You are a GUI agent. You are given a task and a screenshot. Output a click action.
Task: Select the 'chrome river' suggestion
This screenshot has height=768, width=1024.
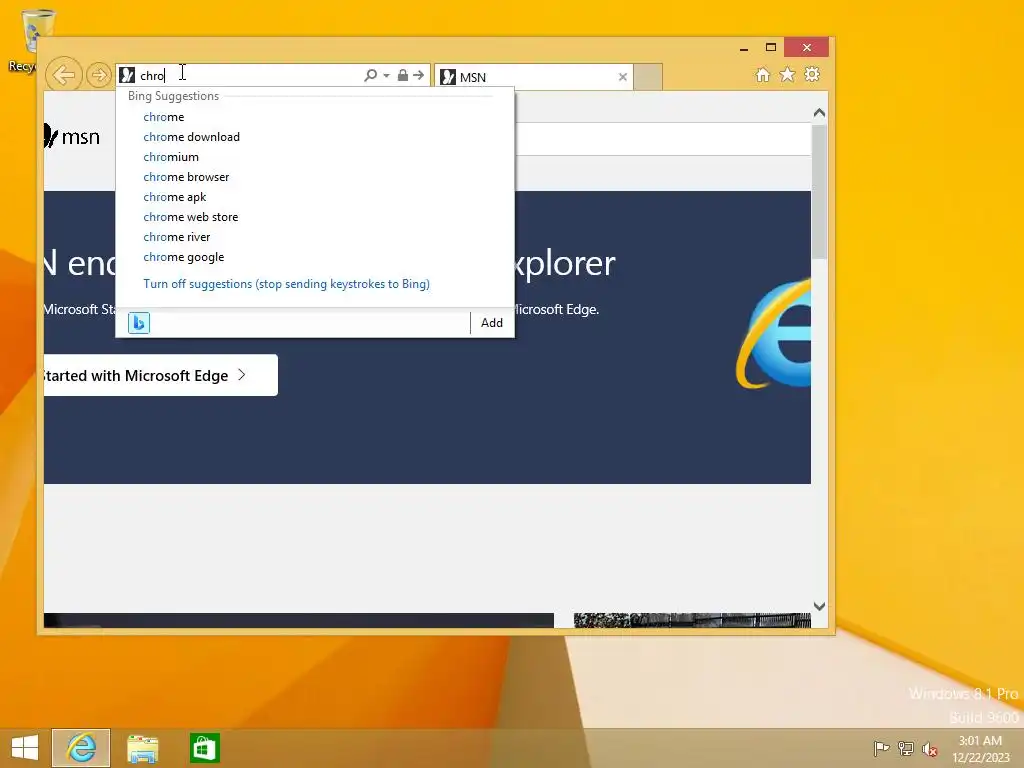point(315,237)
